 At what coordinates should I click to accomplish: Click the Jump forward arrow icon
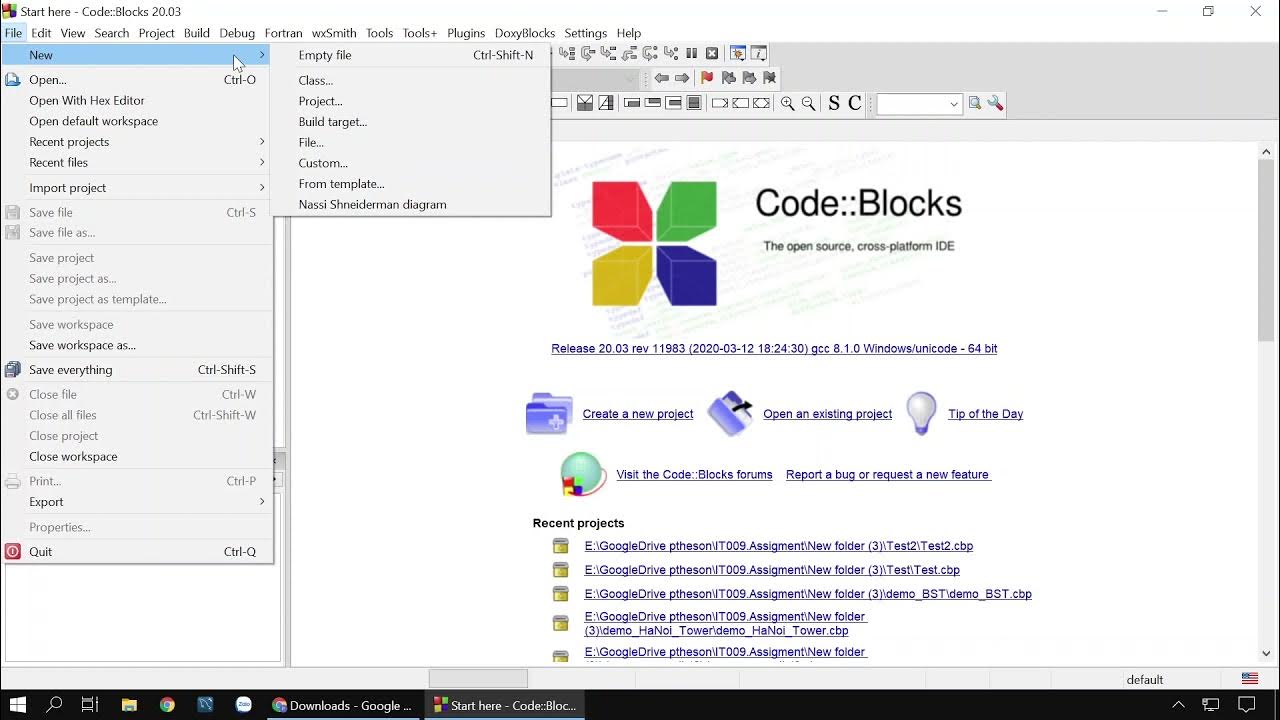click(682, 78)
